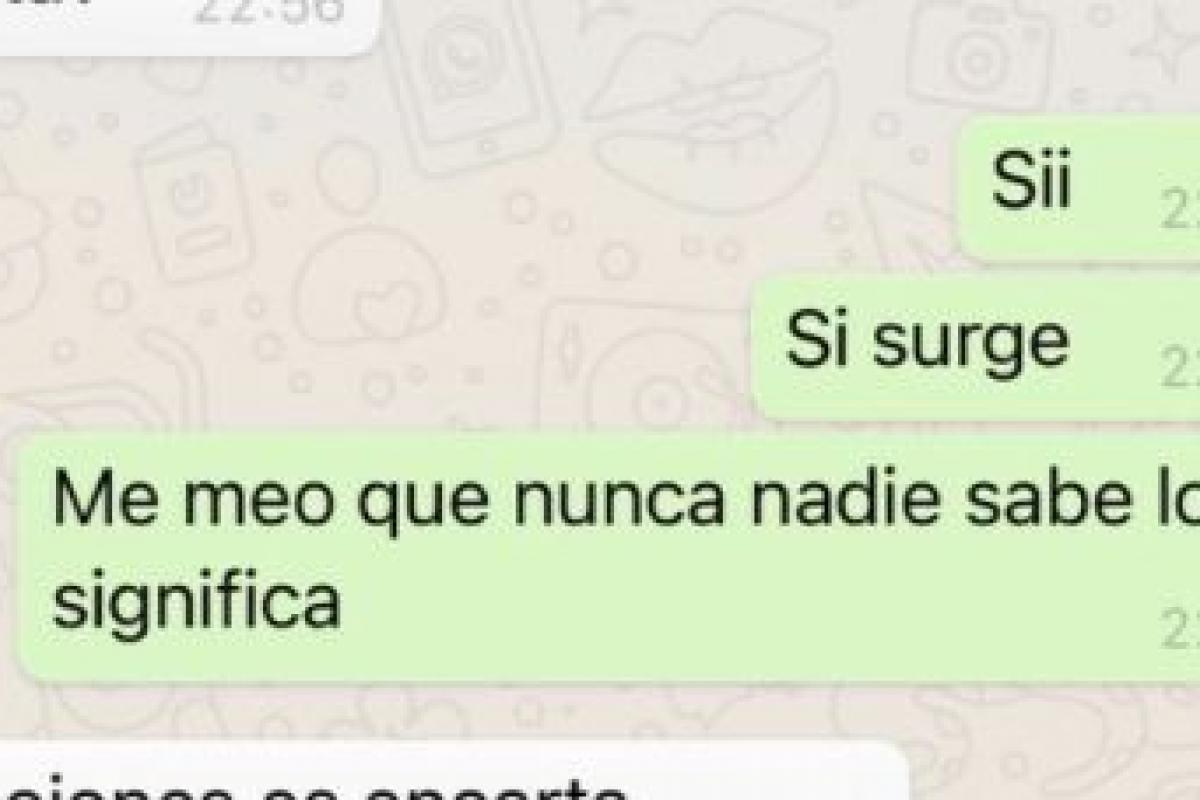This screenshot has width=1200, height=800.
Task: Tap the "Si surge" message bubble
Action: point(977,346)
